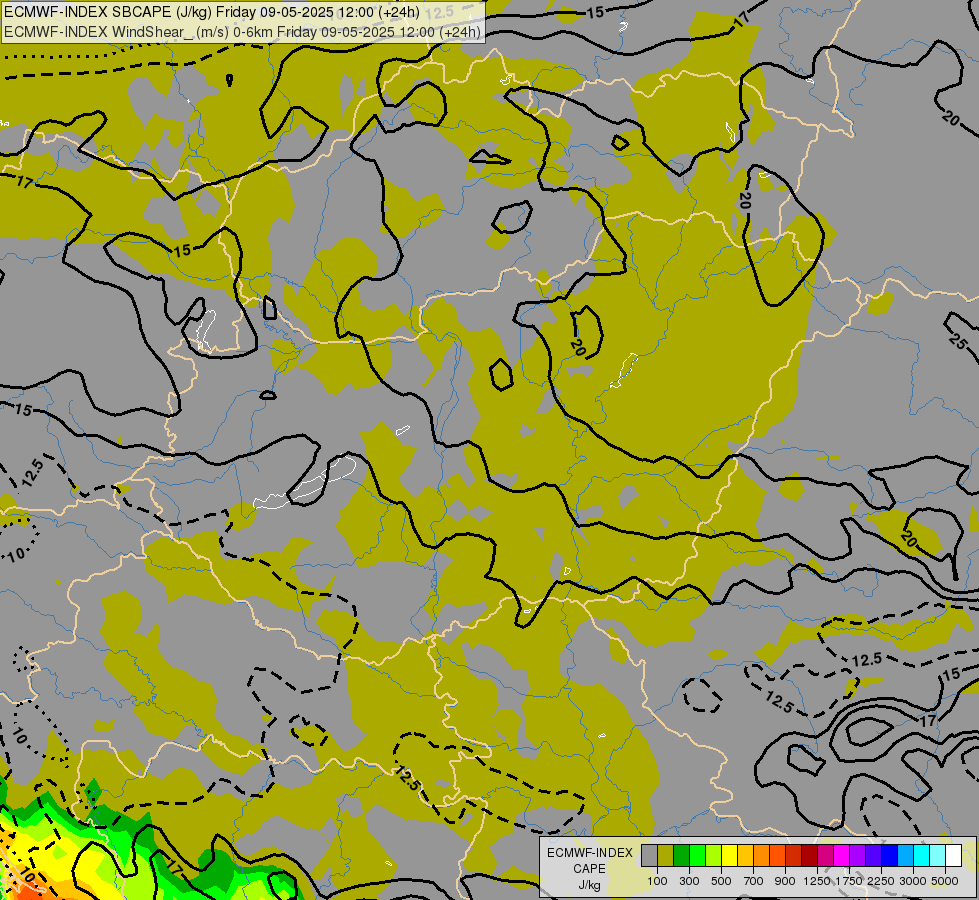The height and width of the screenshot is (900, 979).
Task: Click the gray legend swatch below 100
Action: [x=650, y=856]
